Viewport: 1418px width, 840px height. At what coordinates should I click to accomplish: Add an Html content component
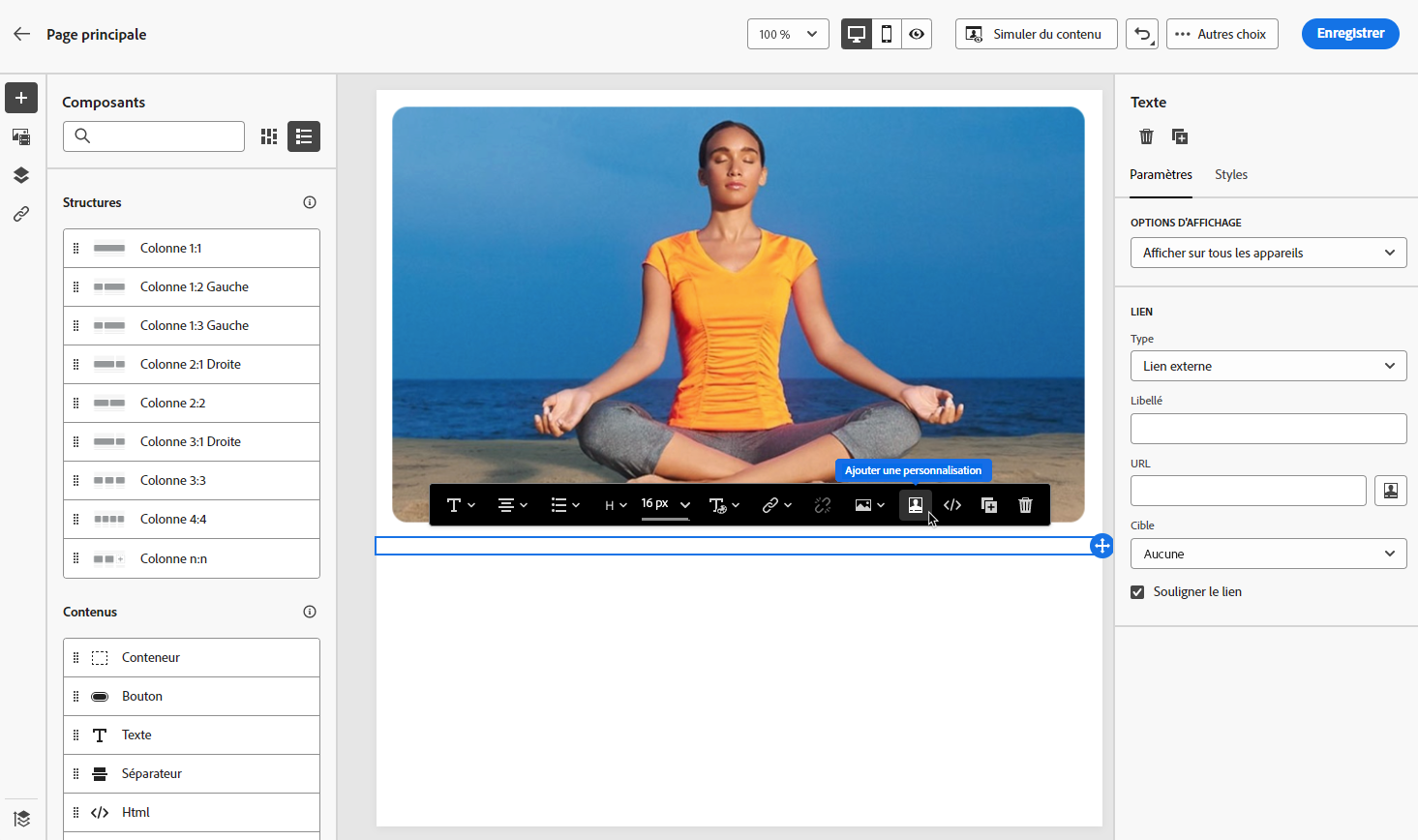click(x=192, y=813)
